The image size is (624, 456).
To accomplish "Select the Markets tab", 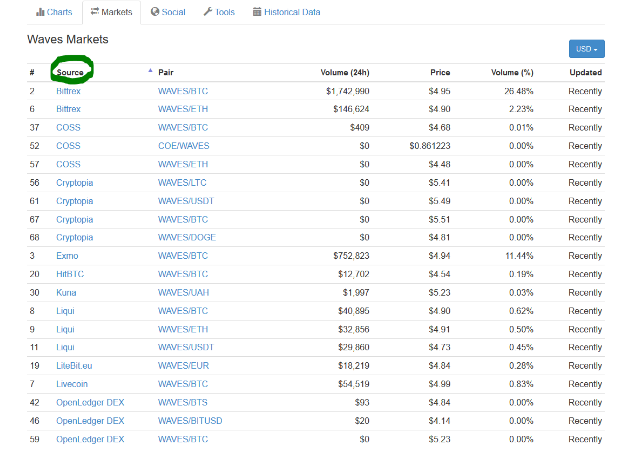I will [111, 12].
